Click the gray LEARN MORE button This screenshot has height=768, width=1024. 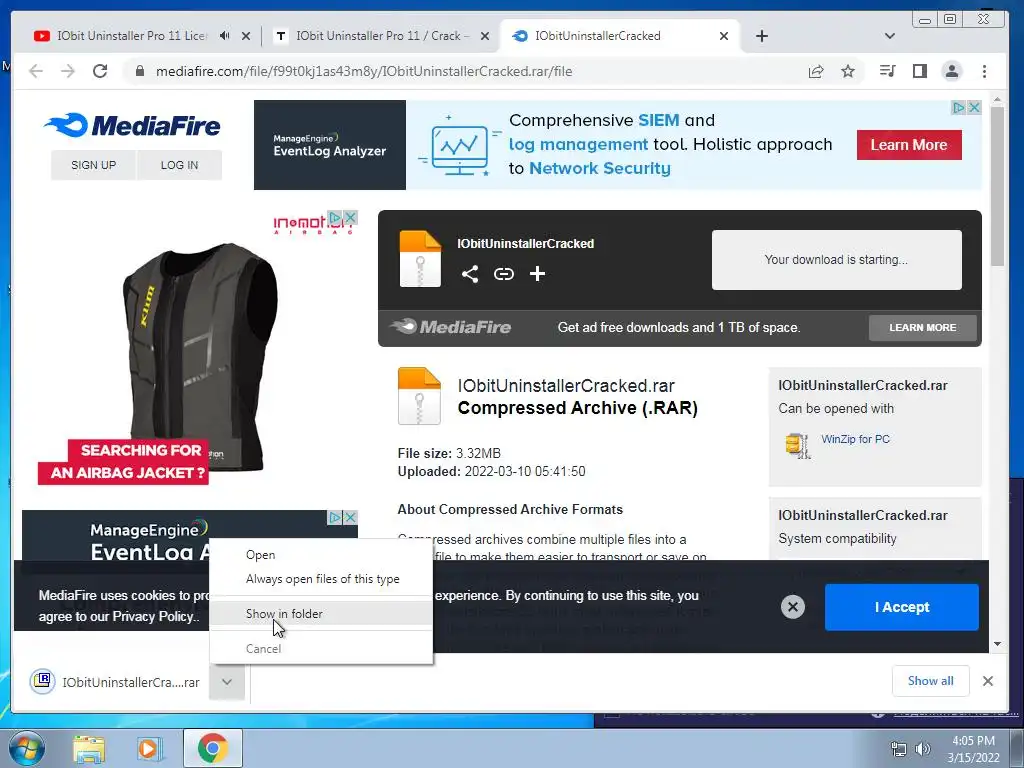tap(922, 328)
